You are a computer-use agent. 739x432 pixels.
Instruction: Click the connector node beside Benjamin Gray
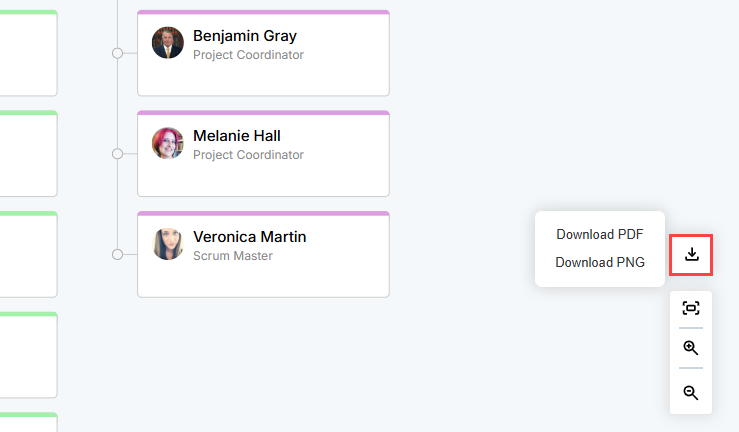click(118, 53)
